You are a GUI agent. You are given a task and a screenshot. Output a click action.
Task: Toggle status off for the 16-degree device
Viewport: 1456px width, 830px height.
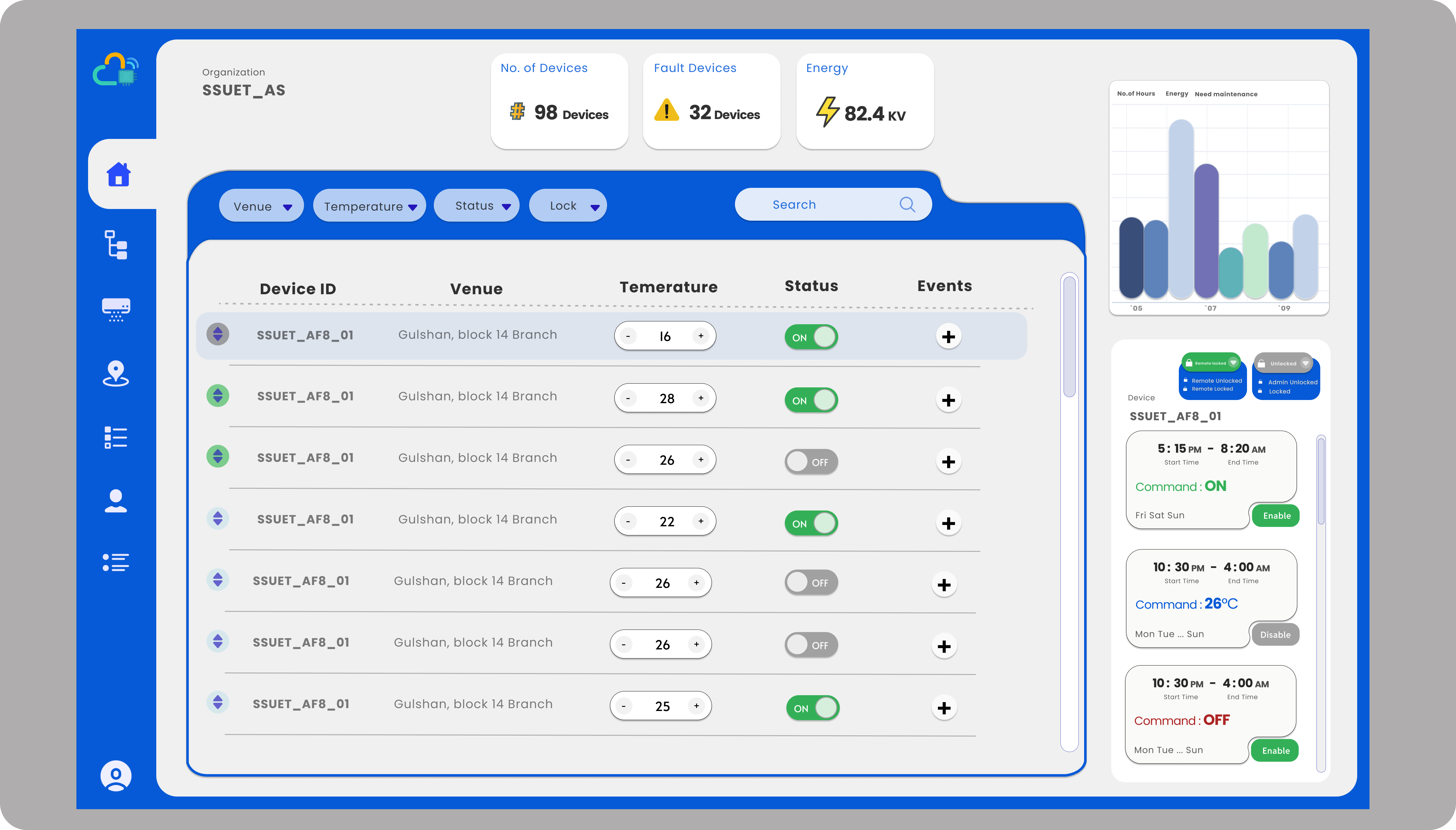(x=811, y=337)
